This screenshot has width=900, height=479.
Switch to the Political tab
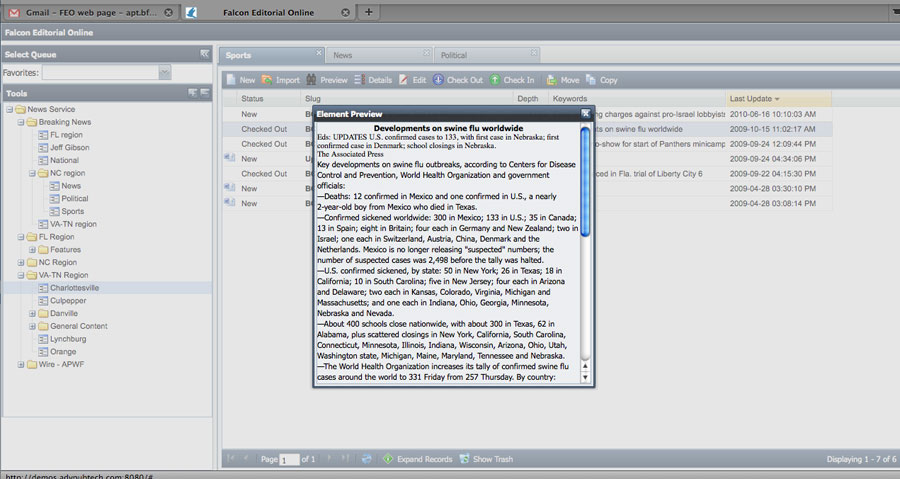[x=453, y=56]
